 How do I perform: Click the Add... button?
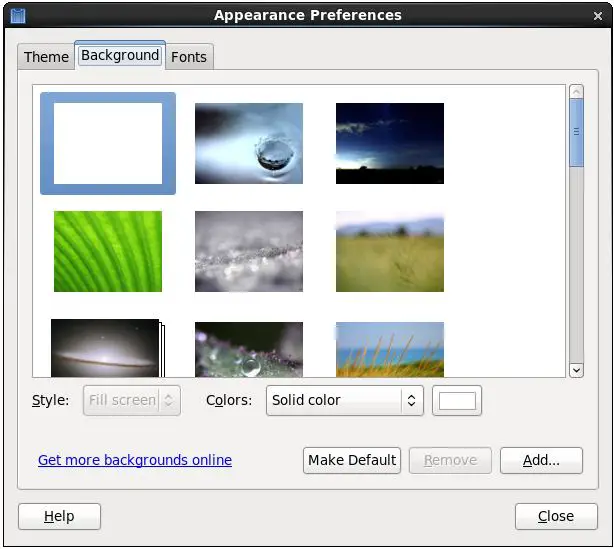(542, 461)
